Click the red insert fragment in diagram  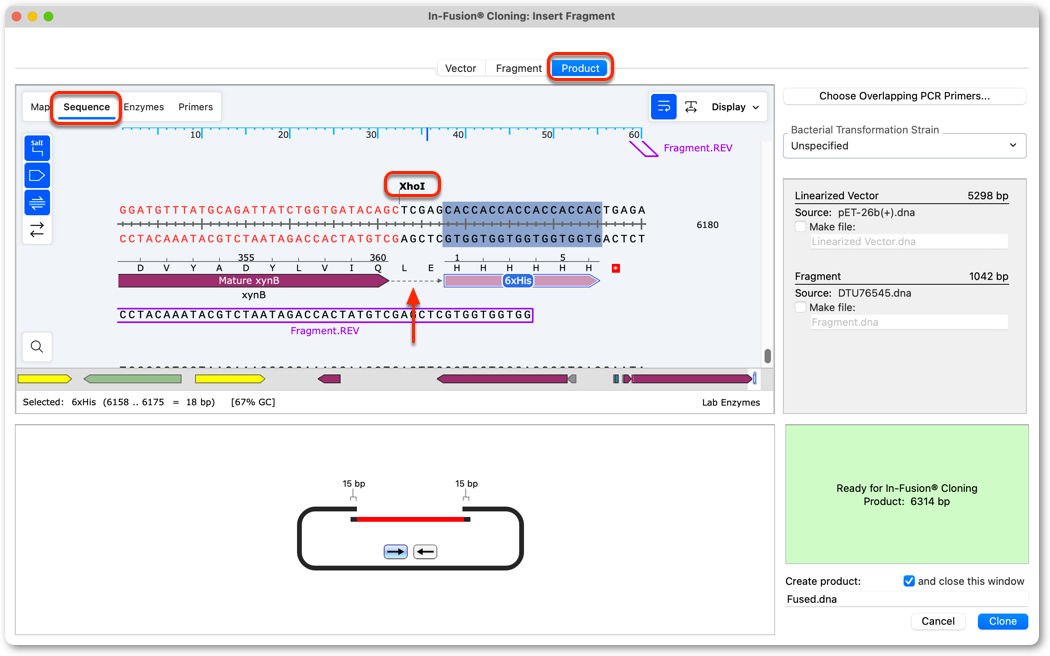click(x=410, y=519)
